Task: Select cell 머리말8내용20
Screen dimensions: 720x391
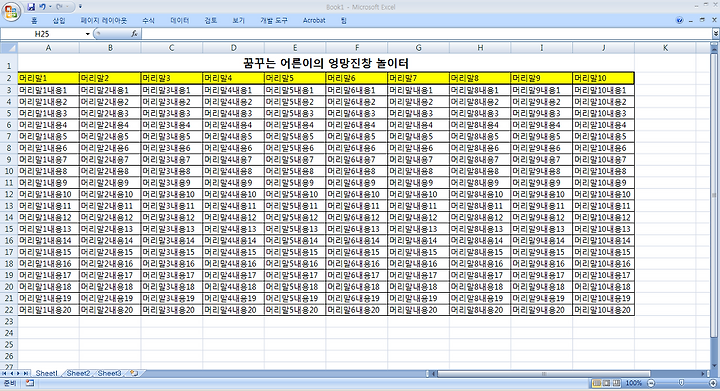Action: point(480,310)
